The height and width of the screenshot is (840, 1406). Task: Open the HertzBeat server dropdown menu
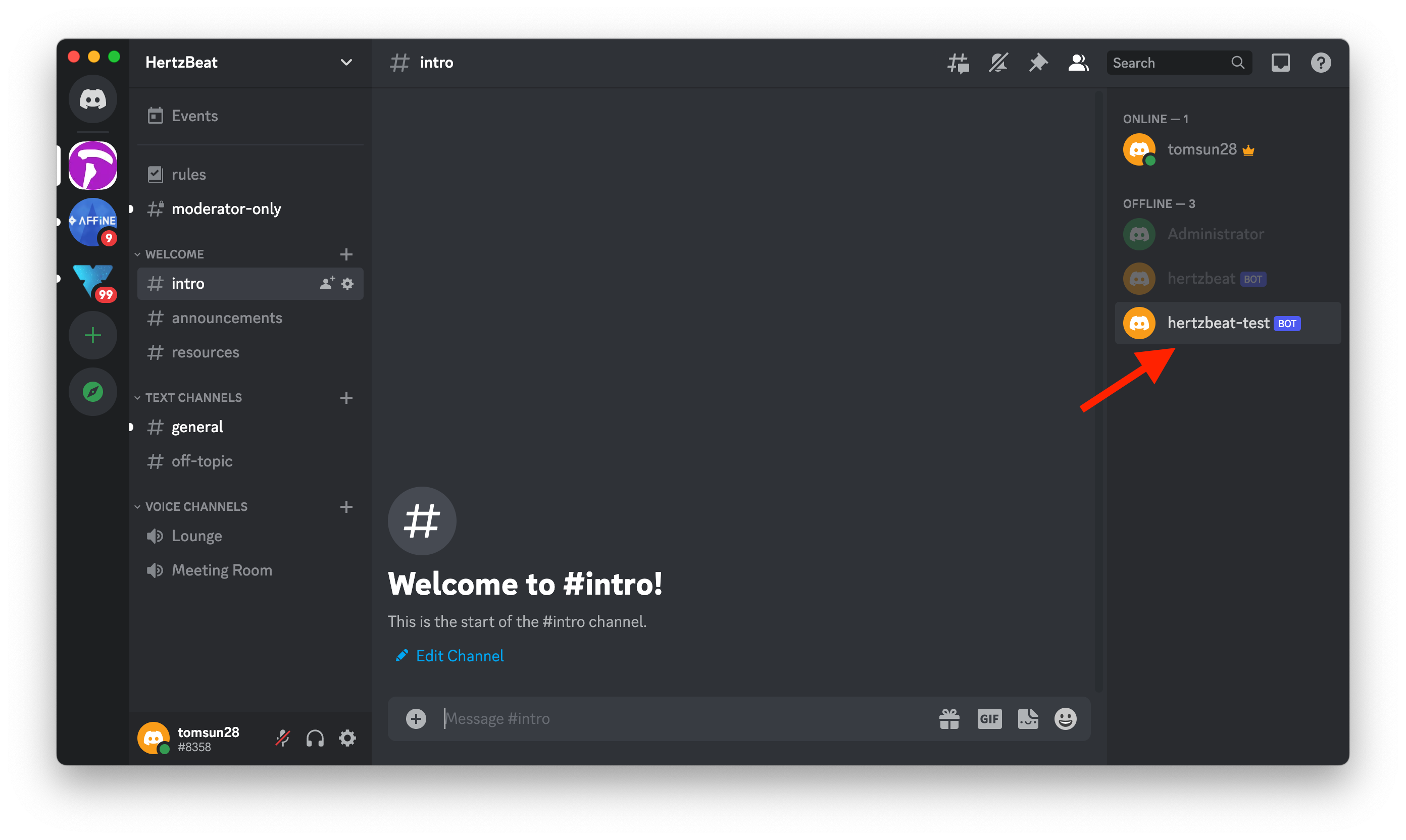(346, 62)
